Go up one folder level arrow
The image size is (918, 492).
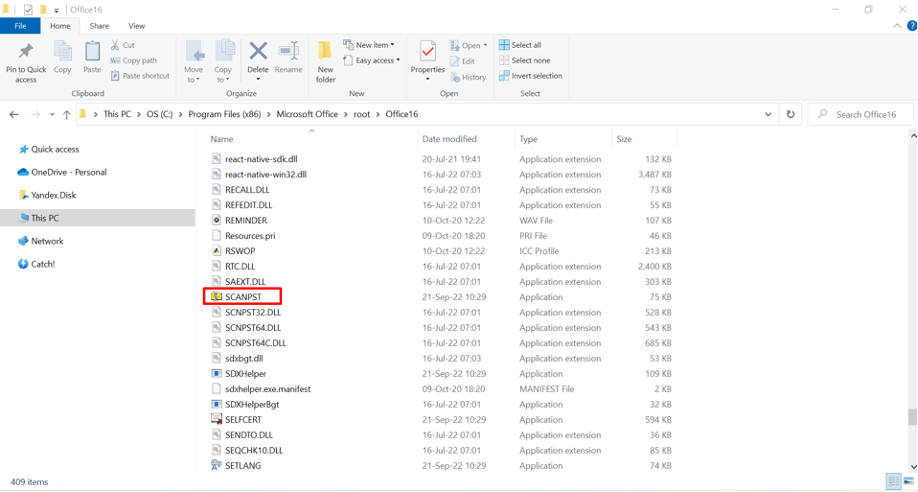point(66,115)
